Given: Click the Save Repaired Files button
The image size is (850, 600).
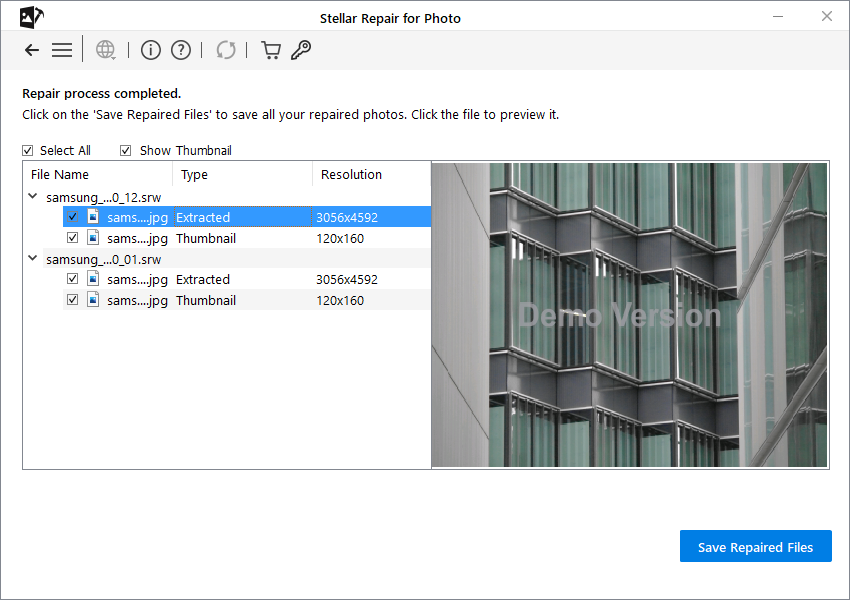Looking at the screenshot, I should pos(755,547).
